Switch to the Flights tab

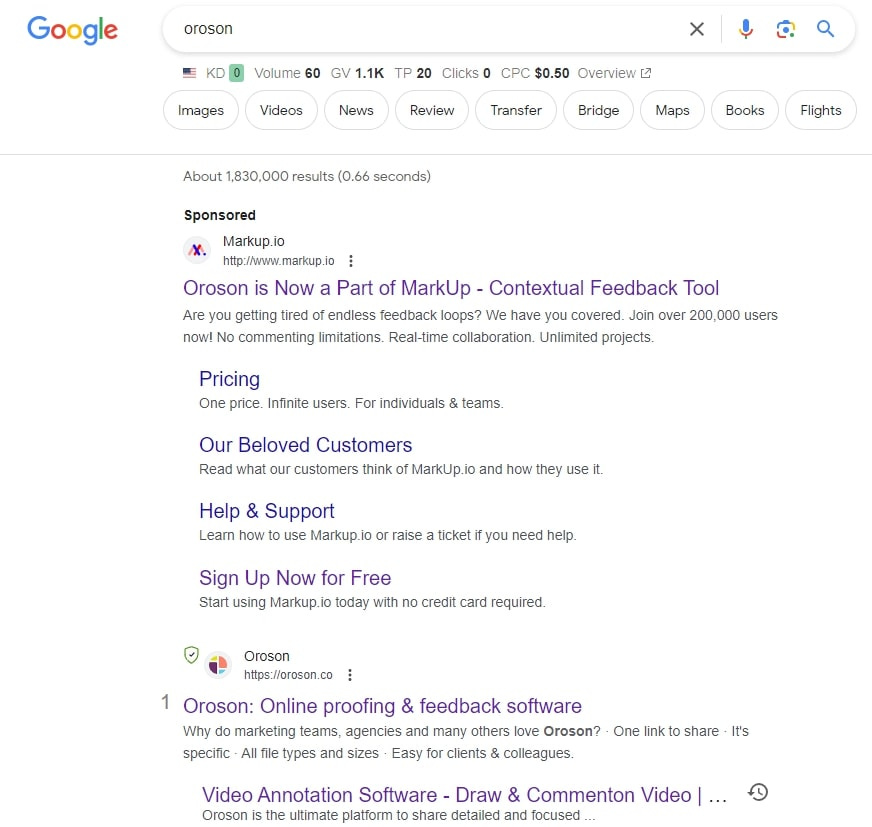pos(821,110)
